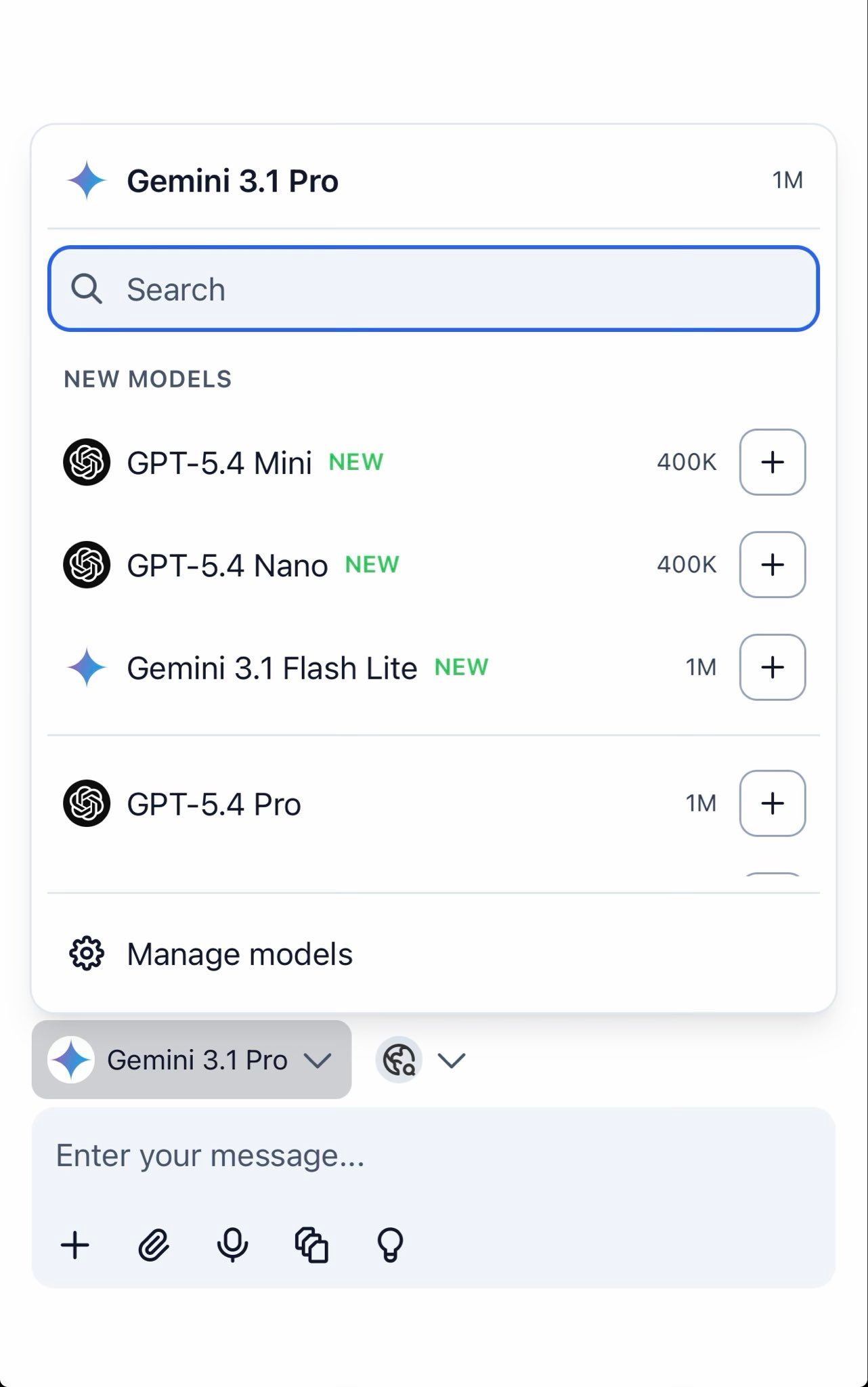Click the overlapping squares icon
The image size is (868, 1387).
click(x=311, y=1245)
